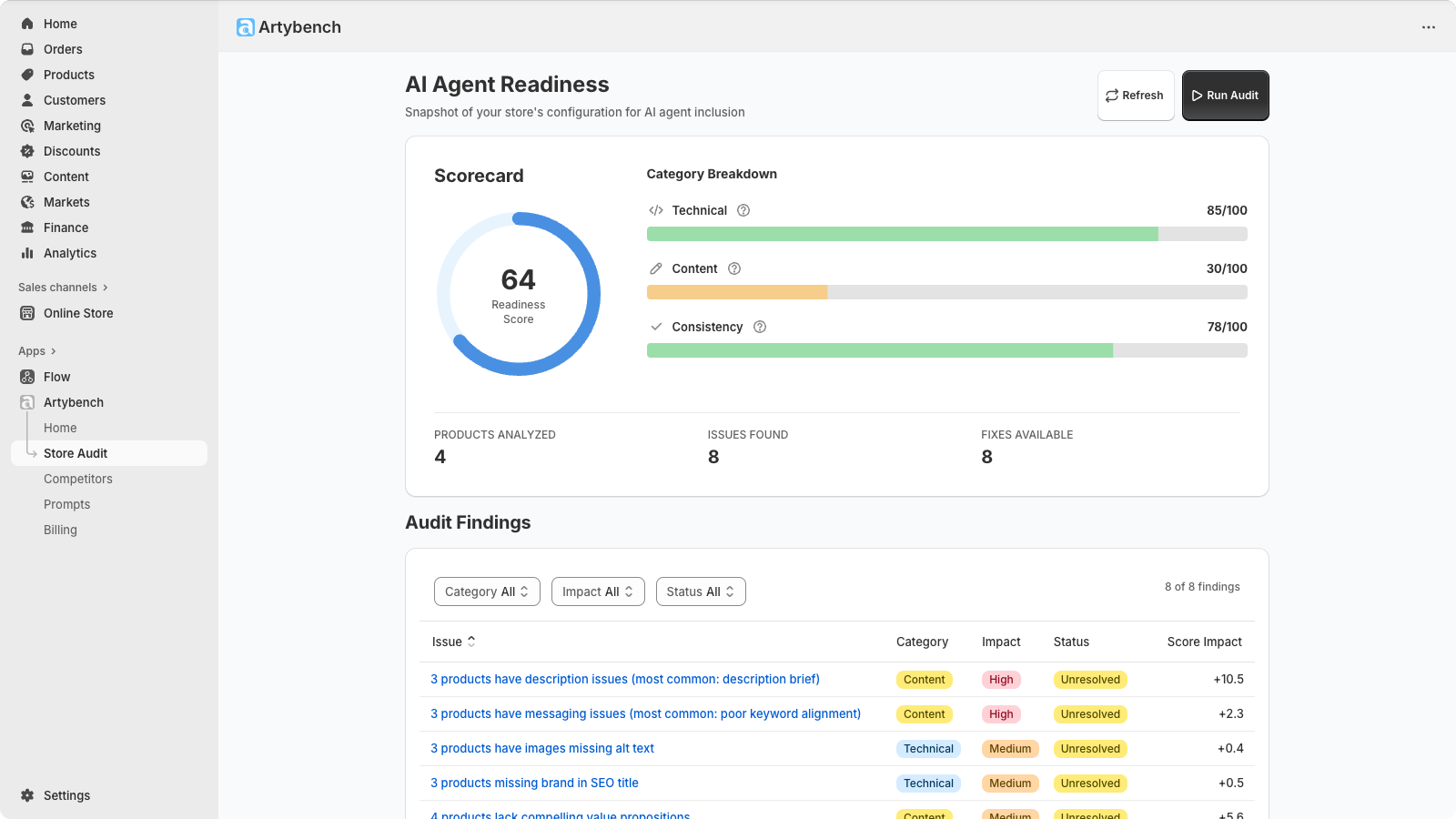Viewport: 1456px width, 819px height.
Task: Click the Marketing megaphone icon
Action: point(26,126)
